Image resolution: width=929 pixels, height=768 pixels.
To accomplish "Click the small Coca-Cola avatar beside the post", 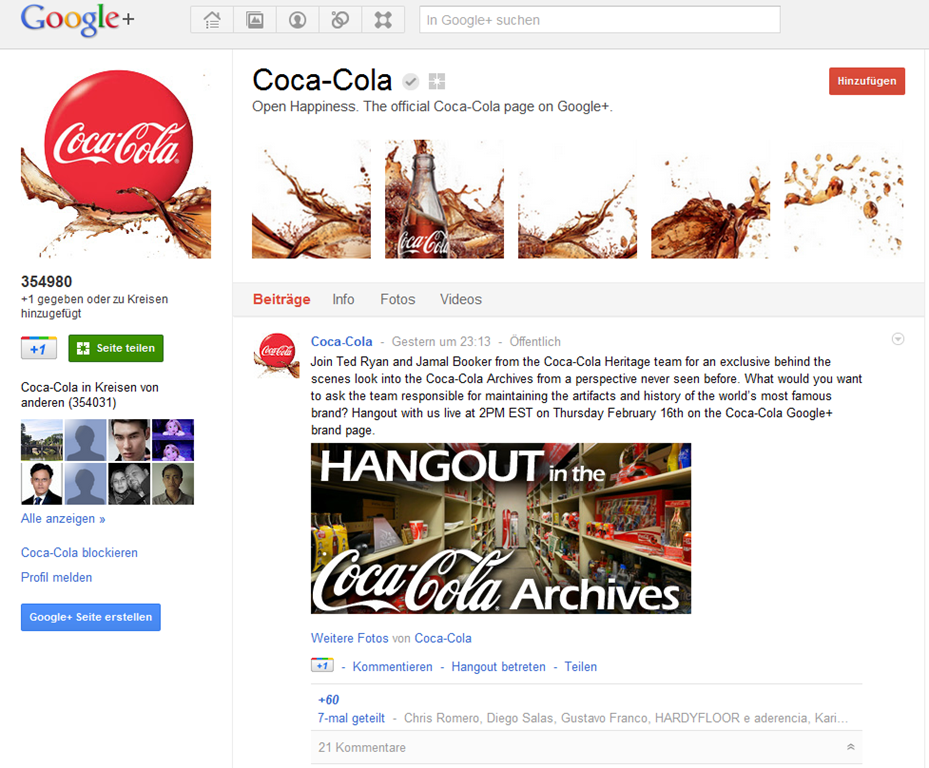I will (276, 355).
